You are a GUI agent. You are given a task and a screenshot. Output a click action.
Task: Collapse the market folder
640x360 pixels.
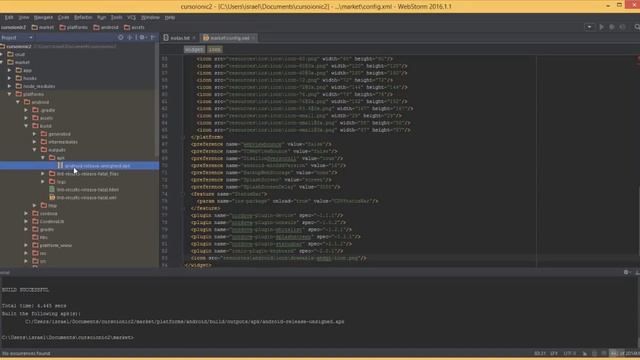2,62
